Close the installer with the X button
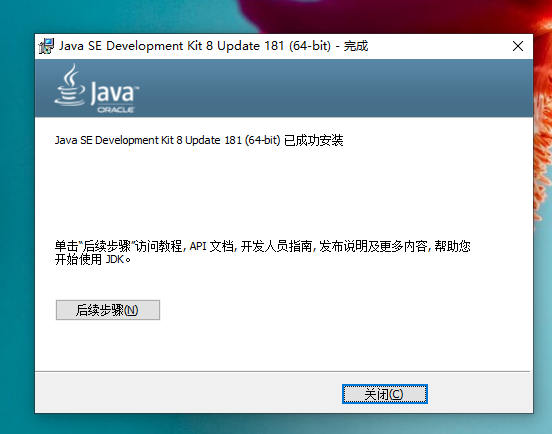Image resolution: width=552 pixels, height=434 pixels. point(518,46)
